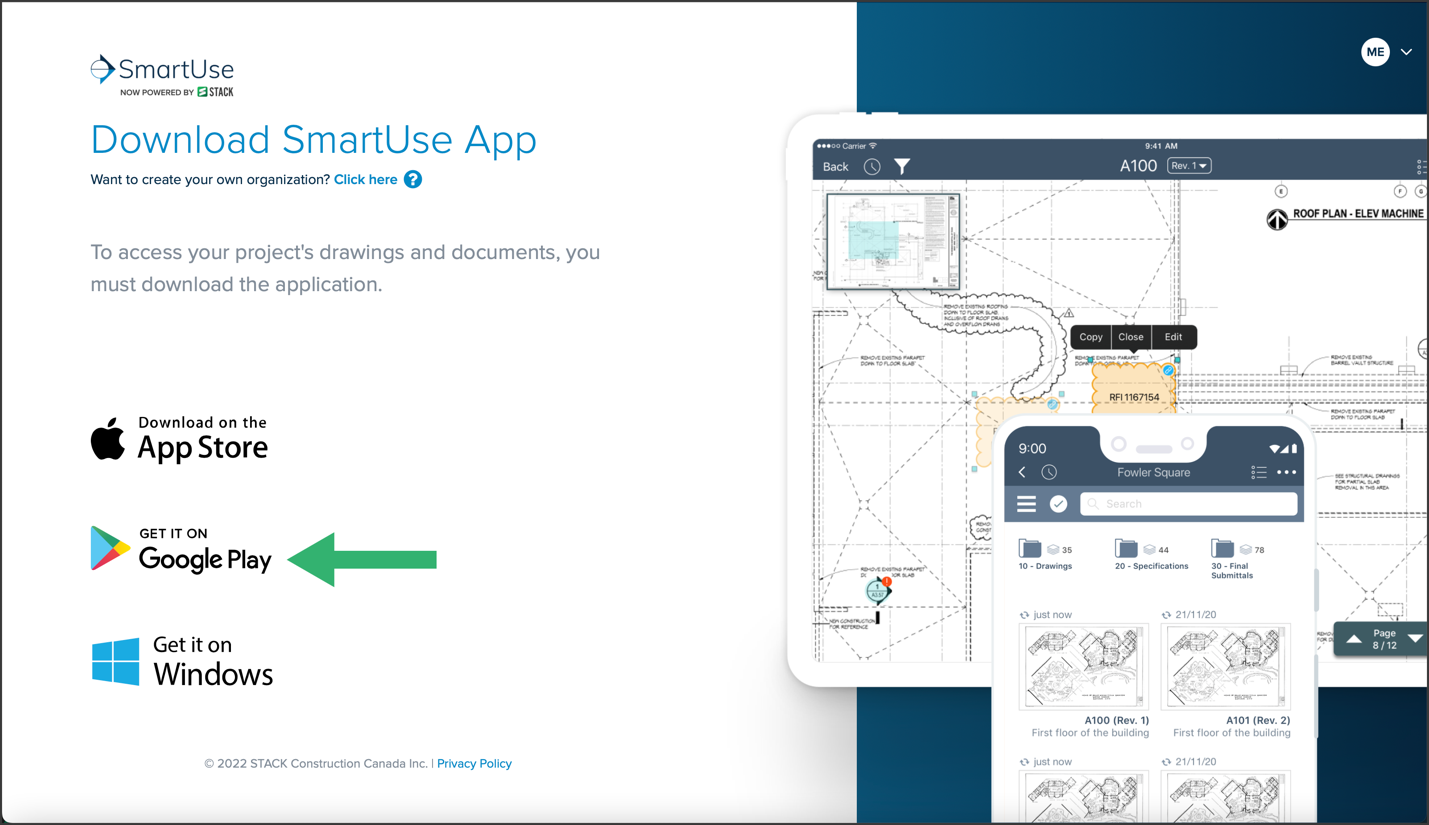
Task: Tap the clock icon in Fowler Square header
Action: (1049, 472)
